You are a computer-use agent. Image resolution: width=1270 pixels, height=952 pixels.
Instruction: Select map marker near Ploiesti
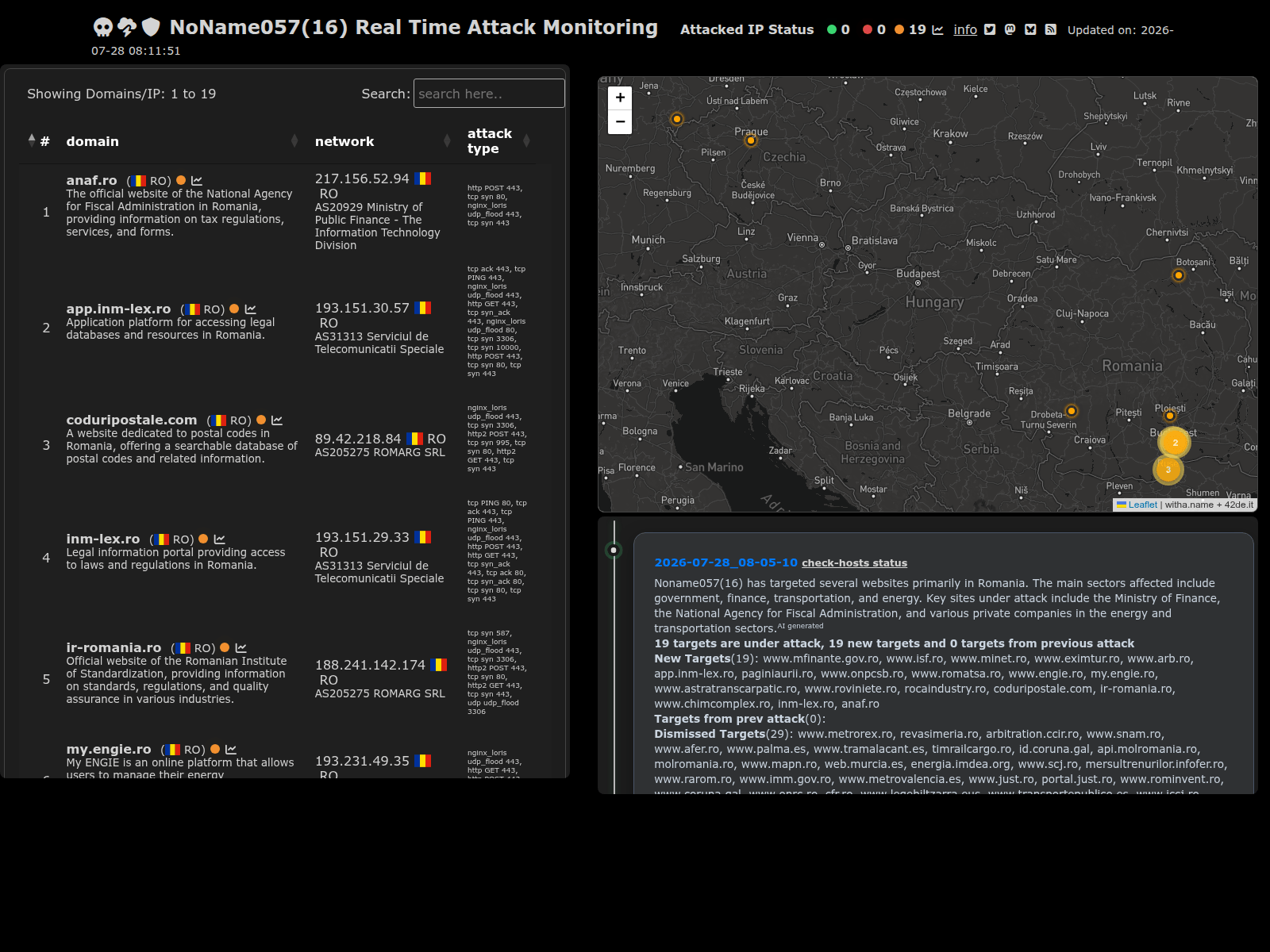[x=1170, y=416]
